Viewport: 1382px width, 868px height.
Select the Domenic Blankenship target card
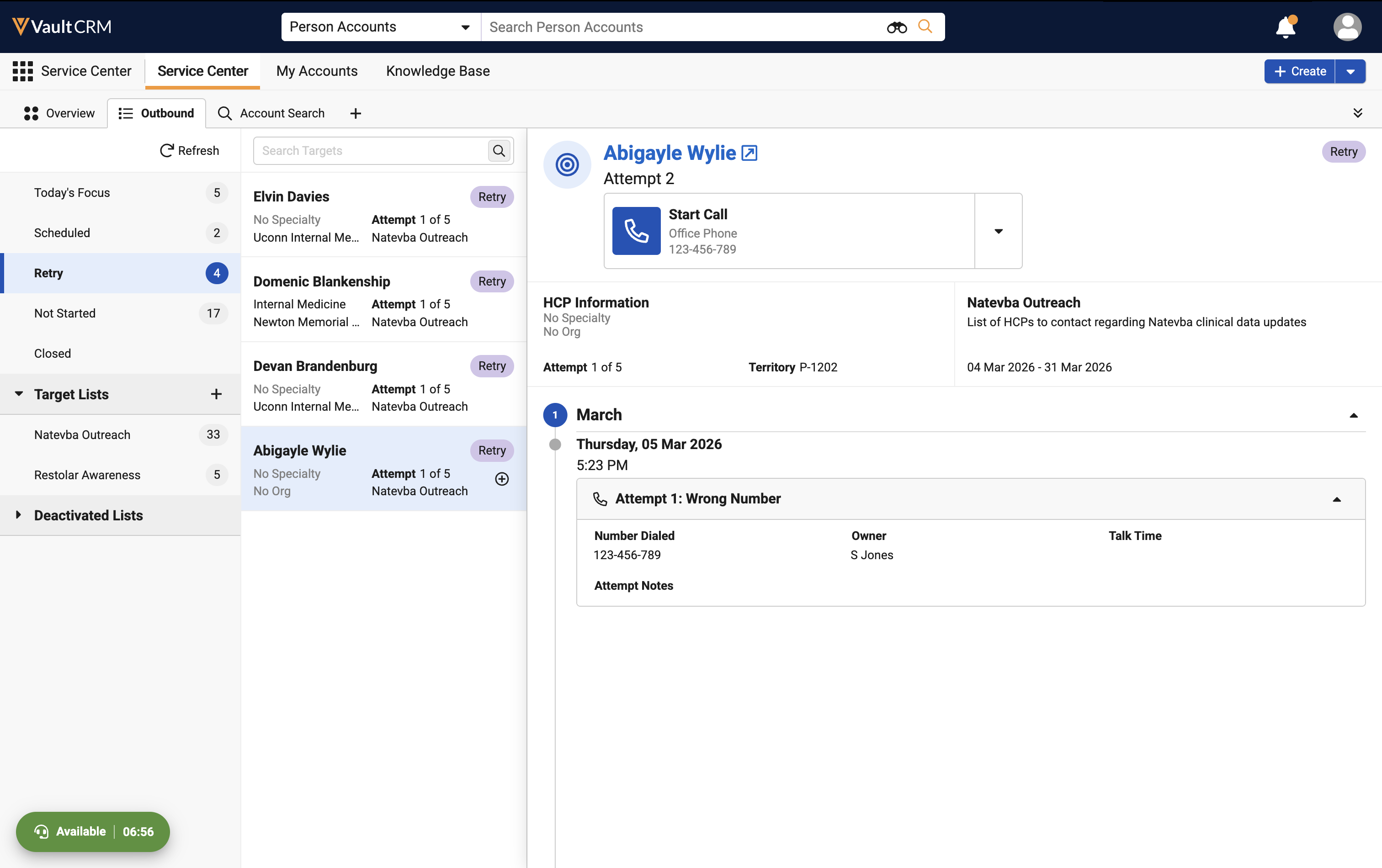pyautogui.click(x=383, y=300)
